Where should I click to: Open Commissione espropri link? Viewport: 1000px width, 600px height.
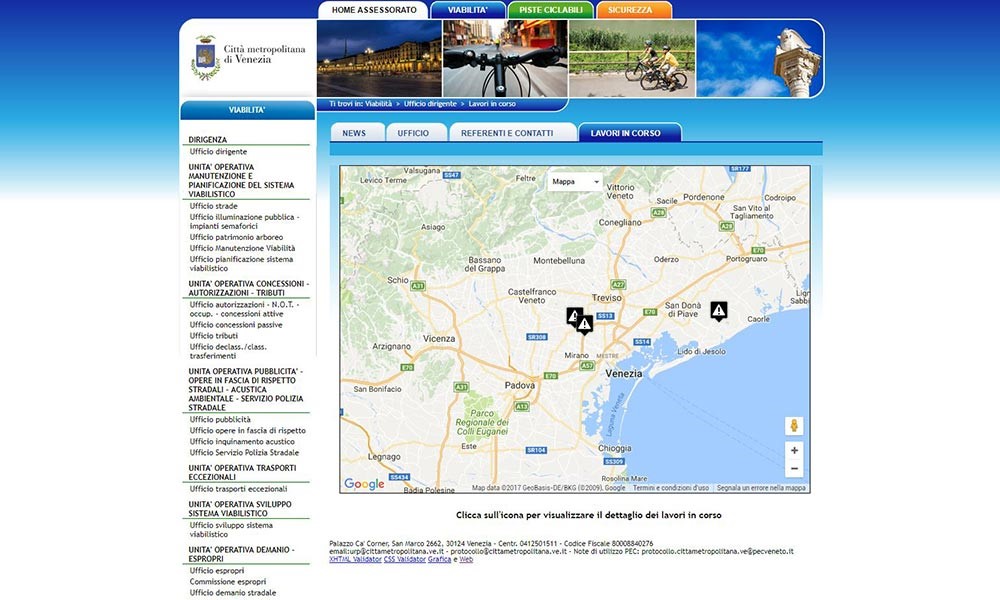coord(228,582)
